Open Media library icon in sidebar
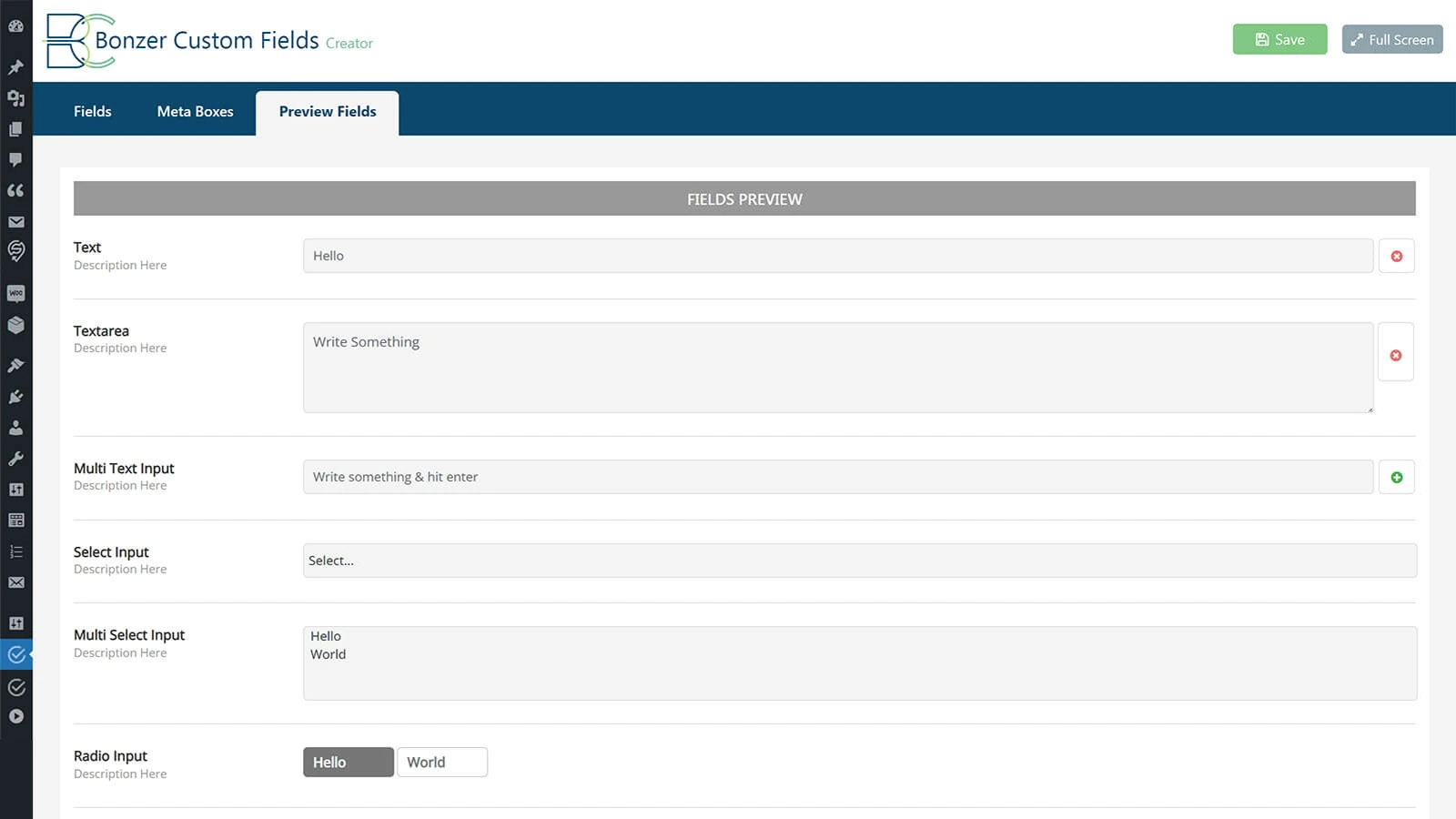Viewport: 1456px width, 819px height. pos(15,98)
